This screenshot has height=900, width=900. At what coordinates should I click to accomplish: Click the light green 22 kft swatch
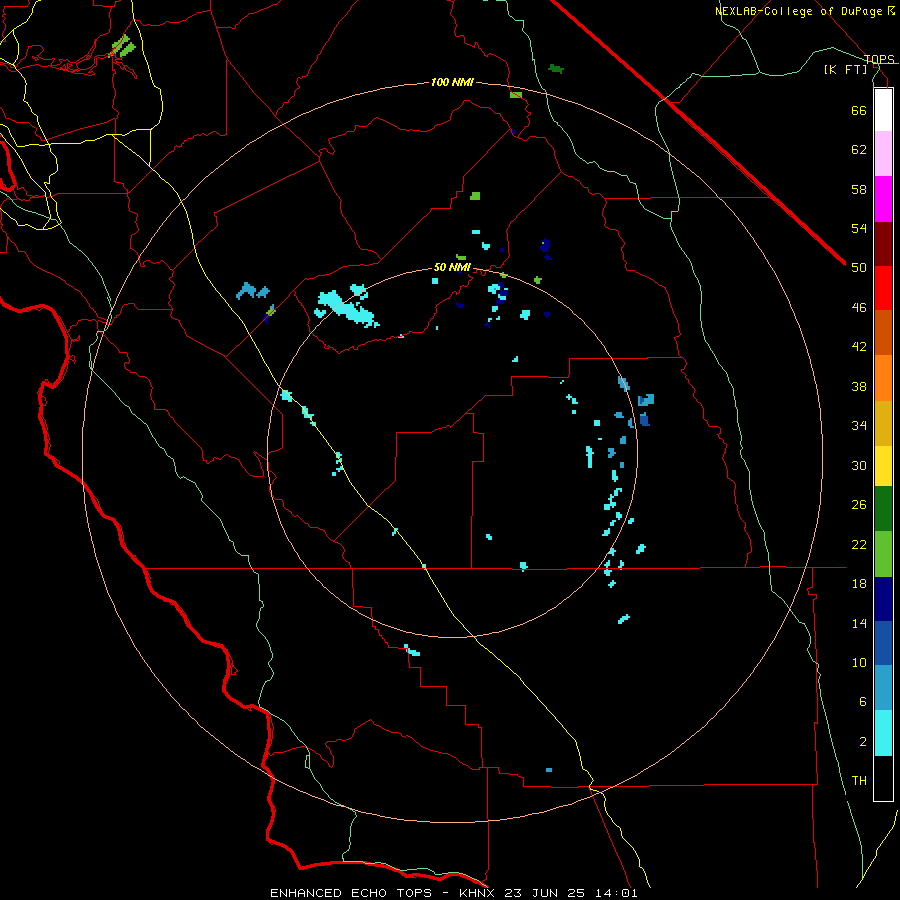click(883, 554)
